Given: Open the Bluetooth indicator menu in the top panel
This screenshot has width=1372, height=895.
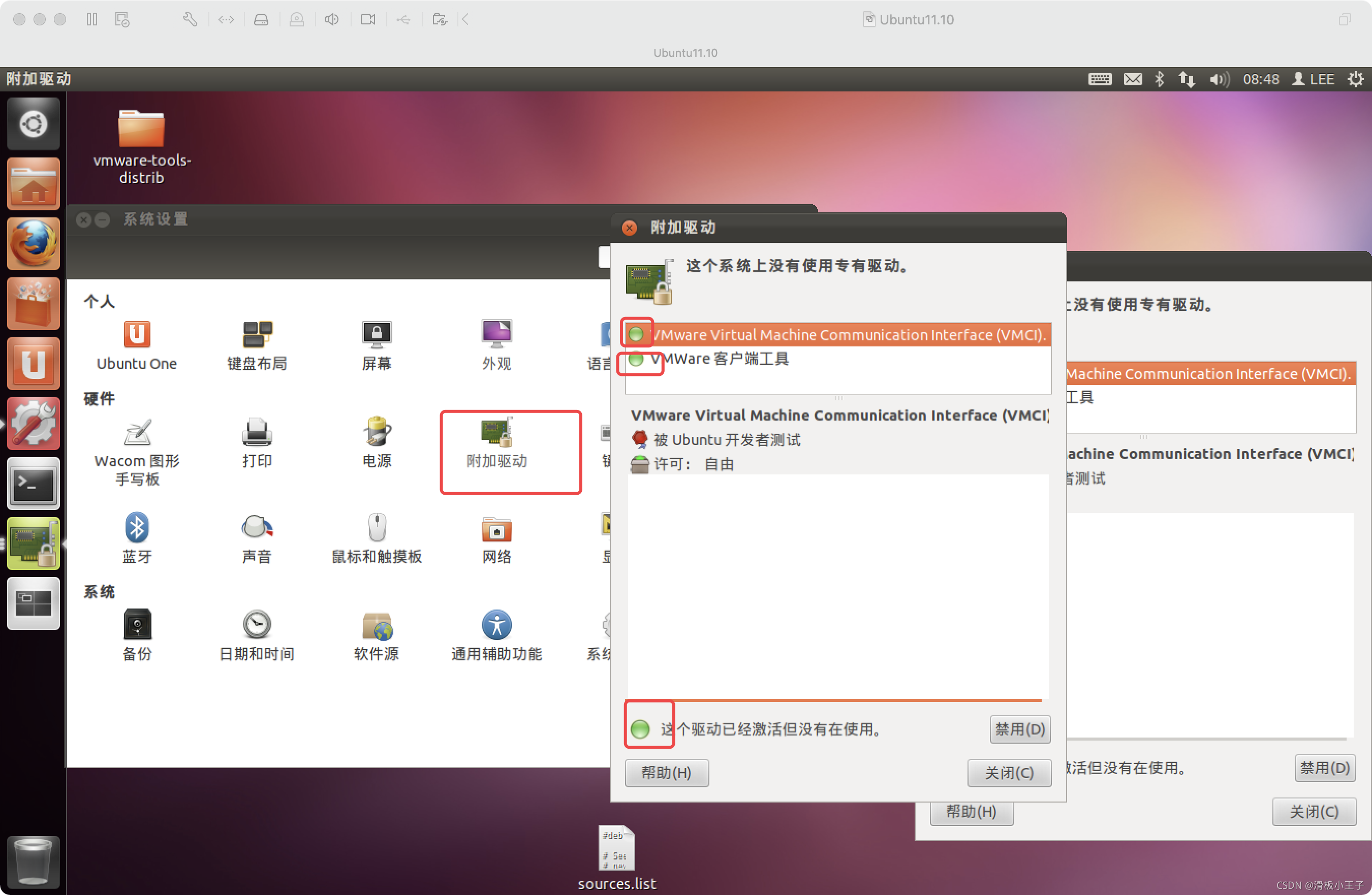Looking at the screenshot, I should [1160, 79].
